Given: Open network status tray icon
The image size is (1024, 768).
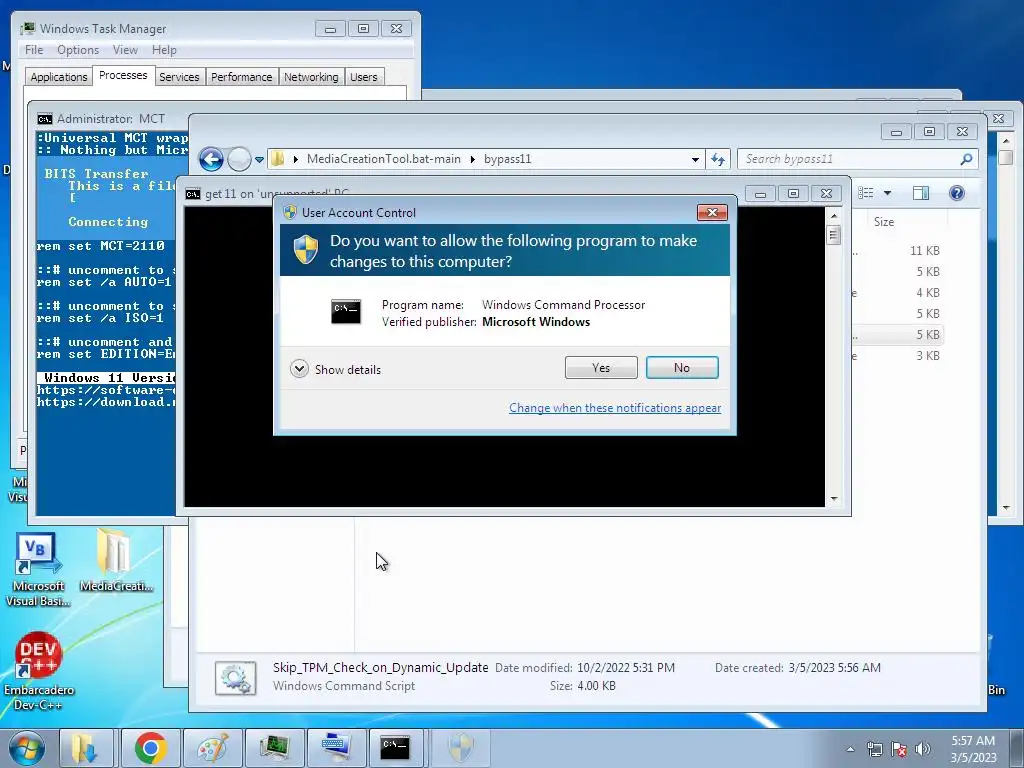Looking at the screenshot, I should tap(874, 749).
